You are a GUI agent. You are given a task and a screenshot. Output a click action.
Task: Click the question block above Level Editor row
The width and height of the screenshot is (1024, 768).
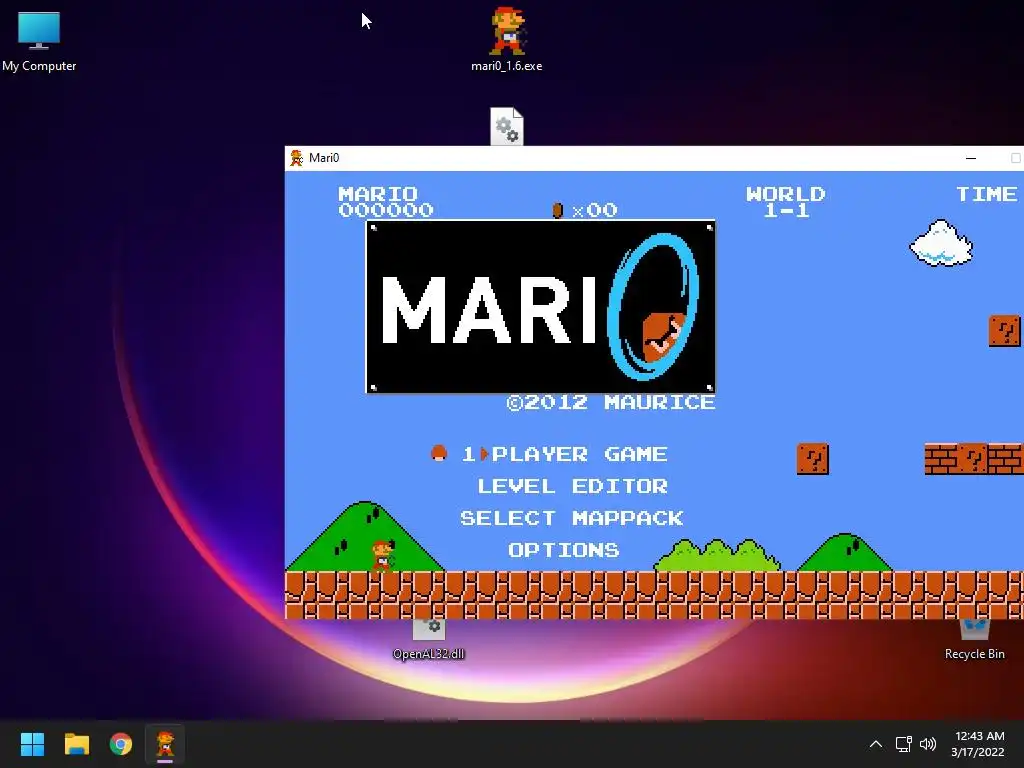point(813,458)
